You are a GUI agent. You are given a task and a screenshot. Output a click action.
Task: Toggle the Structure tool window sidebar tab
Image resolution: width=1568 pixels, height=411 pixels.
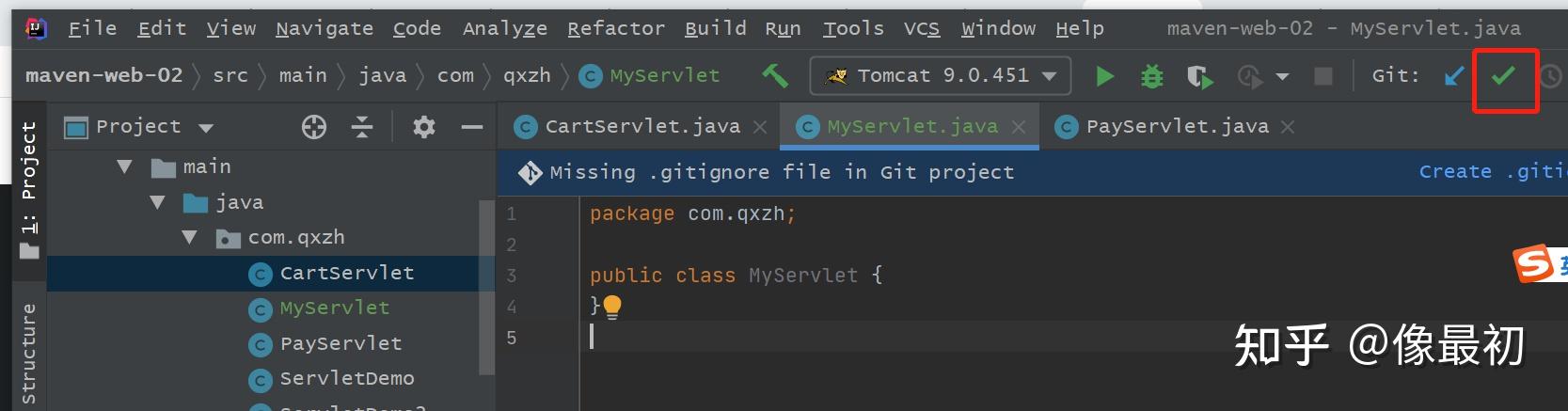pyautogui.click(x=29, y=353)
